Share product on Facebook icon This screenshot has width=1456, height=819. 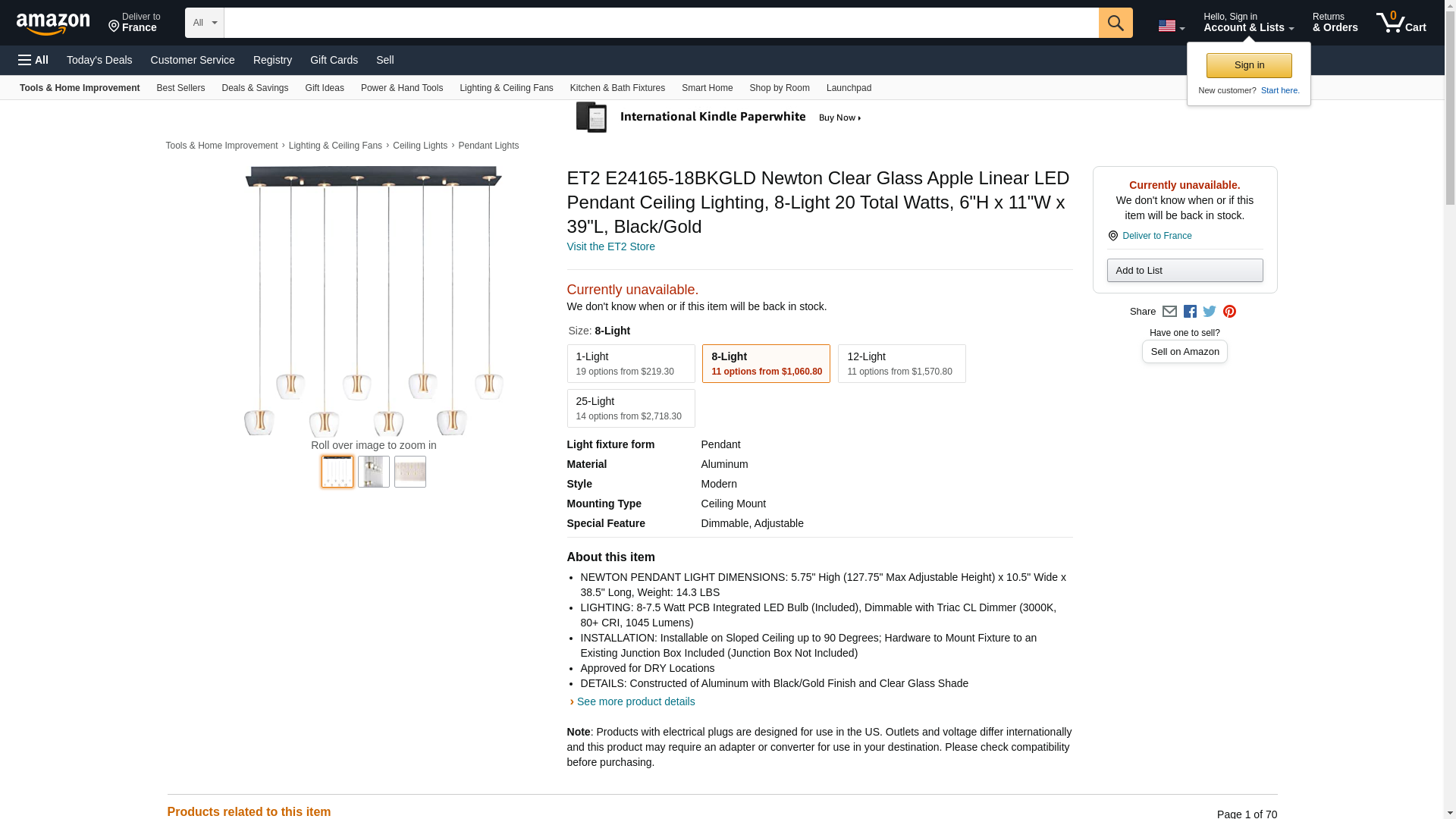(x=1190, y=312)
